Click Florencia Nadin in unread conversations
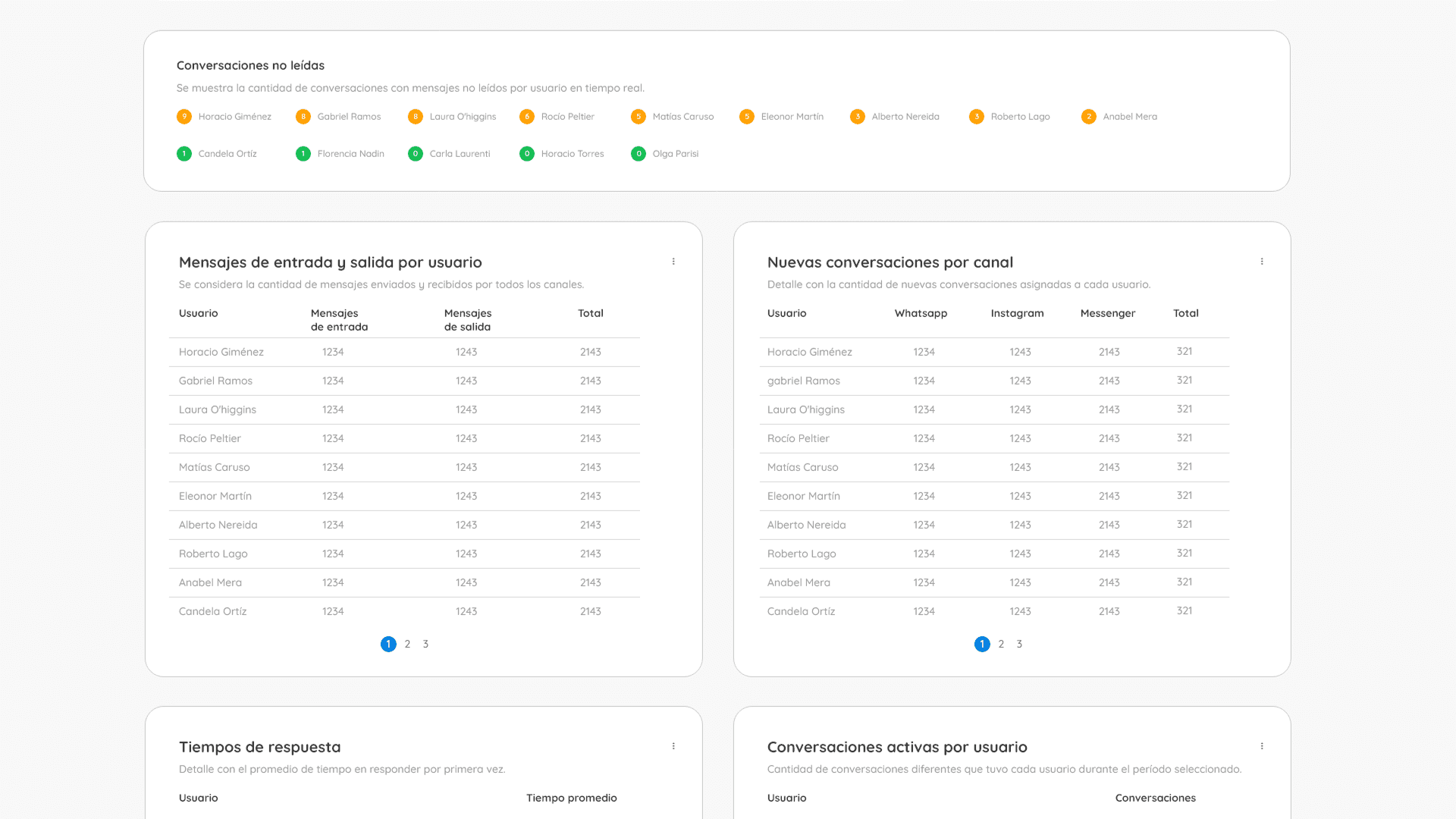The height and width of the screenshot is (819, 1456). pos(350,154)
